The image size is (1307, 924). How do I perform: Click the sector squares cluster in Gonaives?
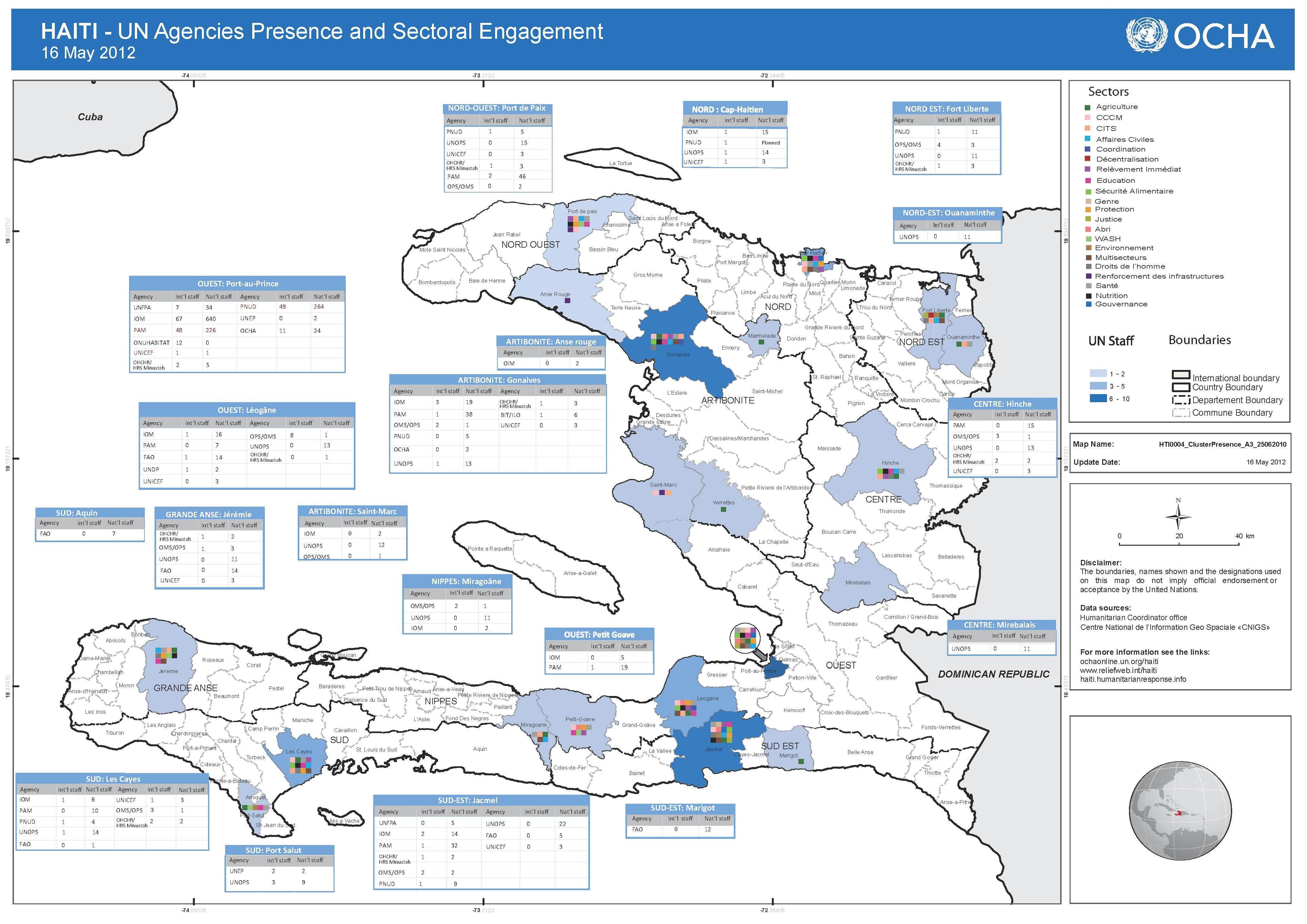point(667,340)
